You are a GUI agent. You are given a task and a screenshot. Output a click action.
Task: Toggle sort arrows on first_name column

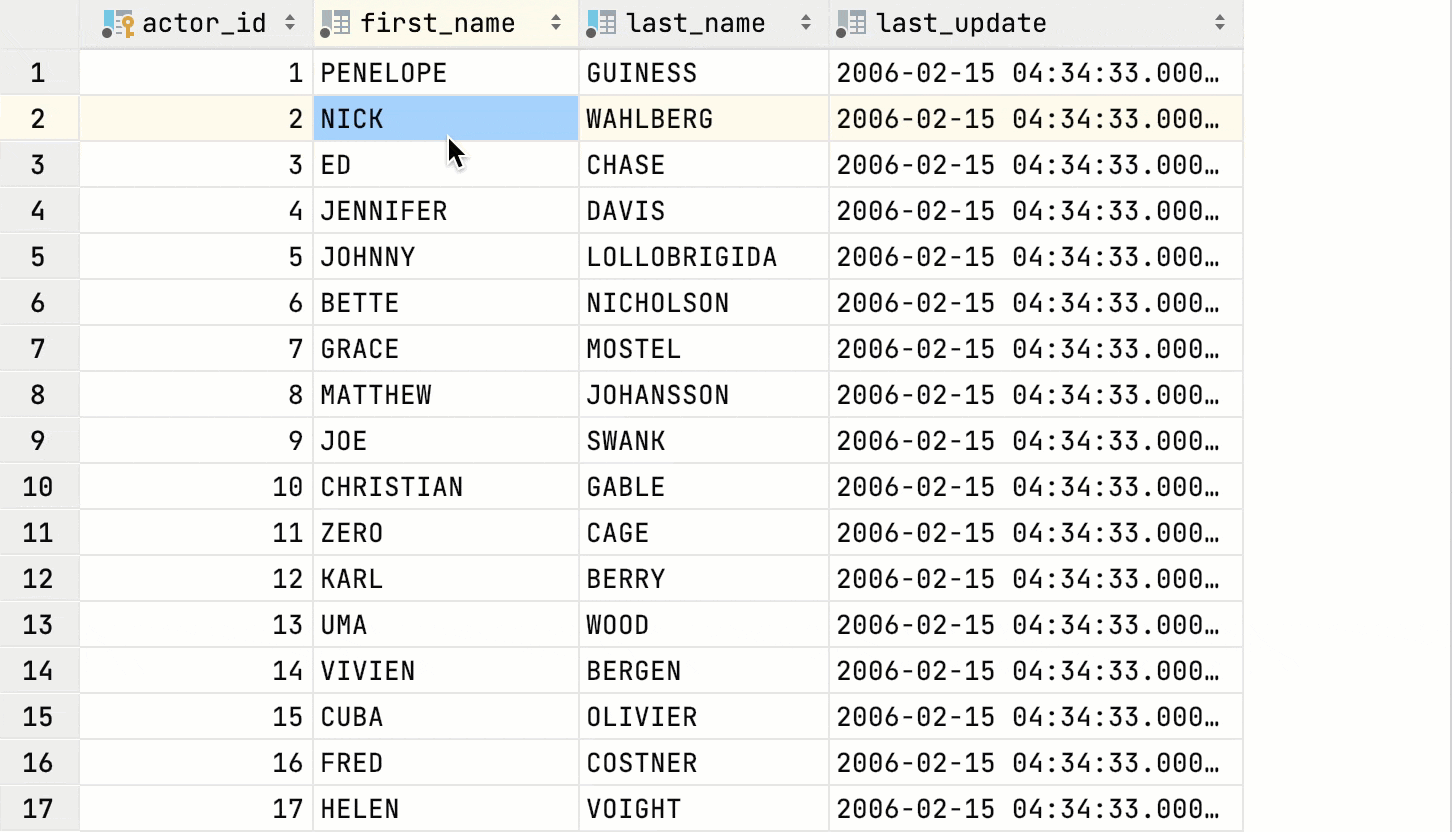point(556,23)
